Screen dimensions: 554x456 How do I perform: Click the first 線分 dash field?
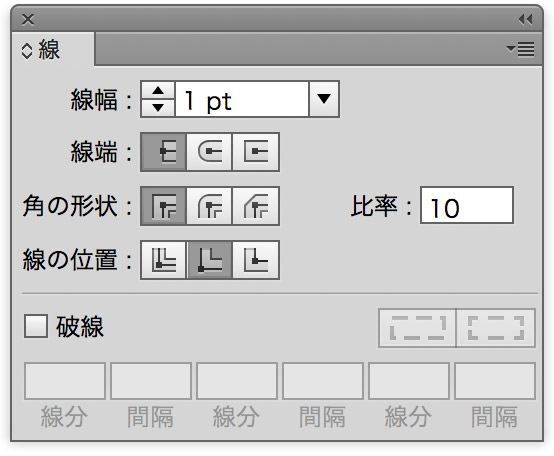pos(65,381)
